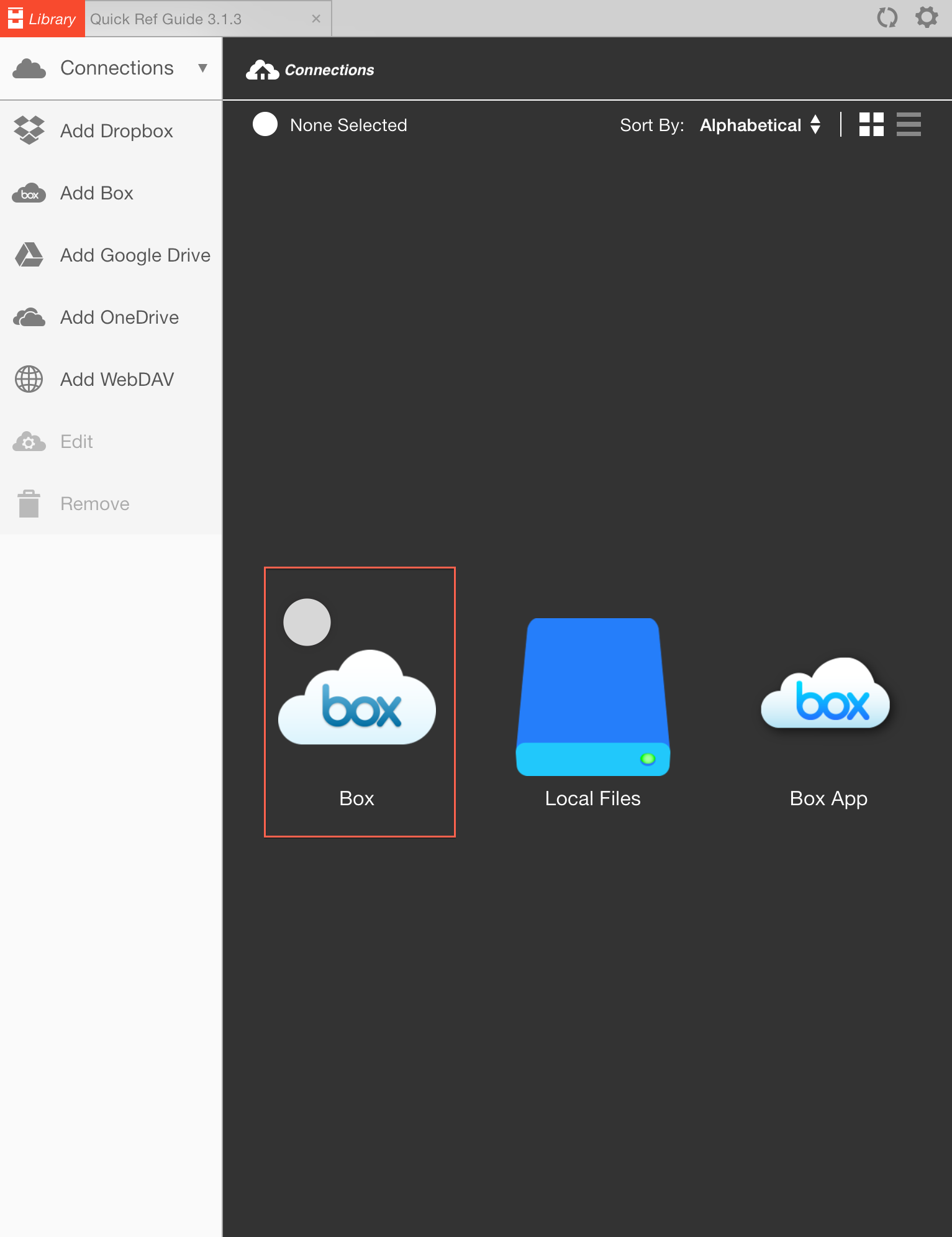
Task: Choose Add Box option
Action: click(x=97, y=193)
